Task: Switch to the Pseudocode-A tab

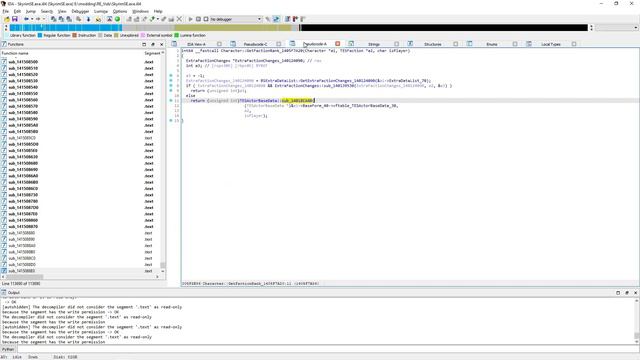Action: click(315, 44)
